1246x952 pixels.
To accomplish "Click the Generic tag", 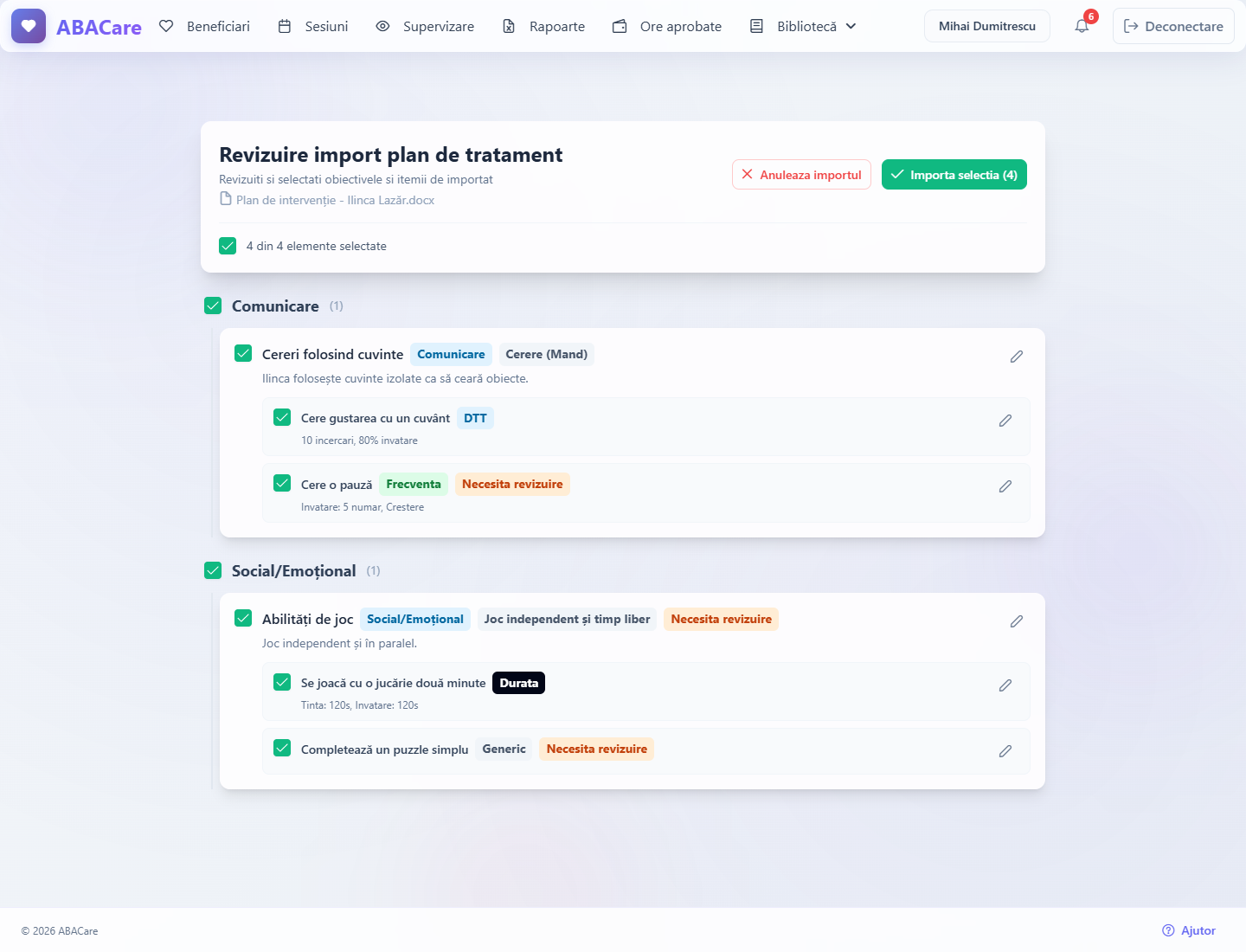I will point(504,749).
